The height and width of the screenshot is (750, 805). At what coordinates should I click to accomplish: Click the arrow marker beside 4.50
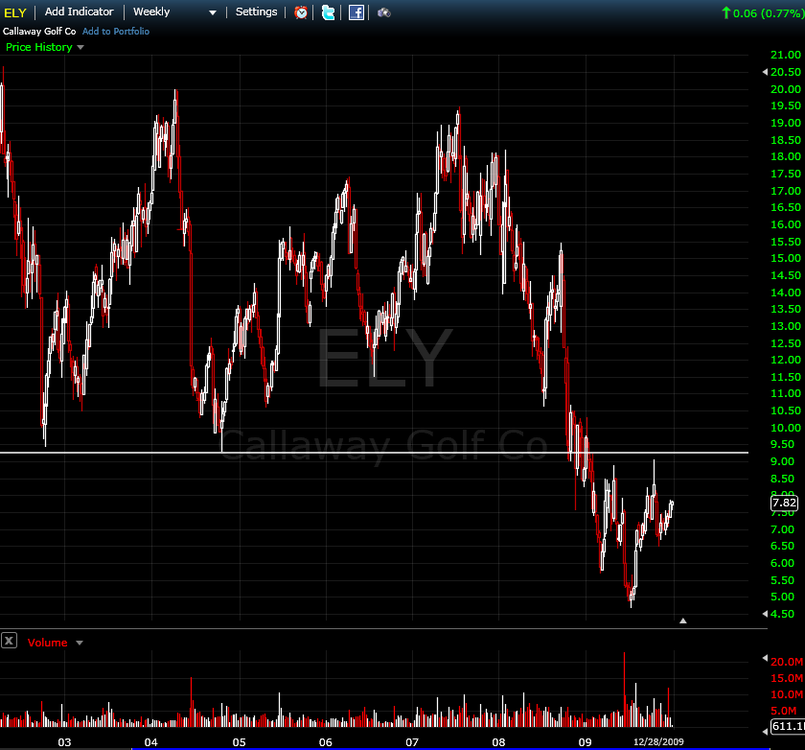[765, 614]
